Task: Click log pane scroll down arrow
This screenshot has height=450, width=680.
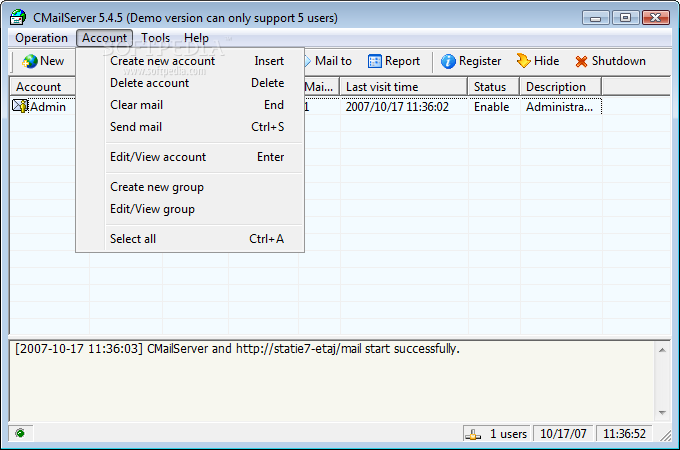Action: (x=662, y=412)
